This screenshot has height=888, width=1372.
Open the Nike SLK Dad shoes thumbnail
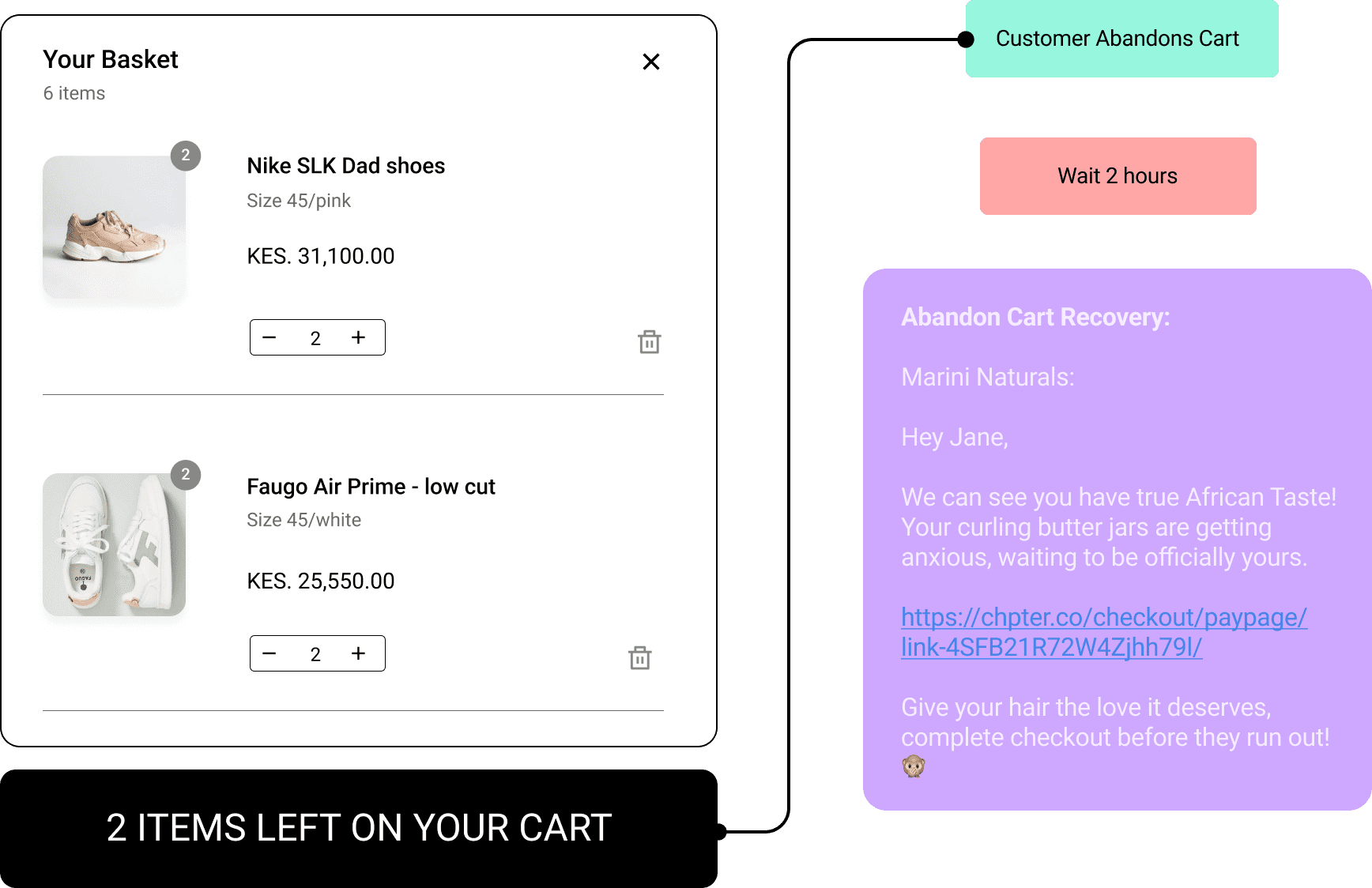pyautogui.click(x=114, y=228)
